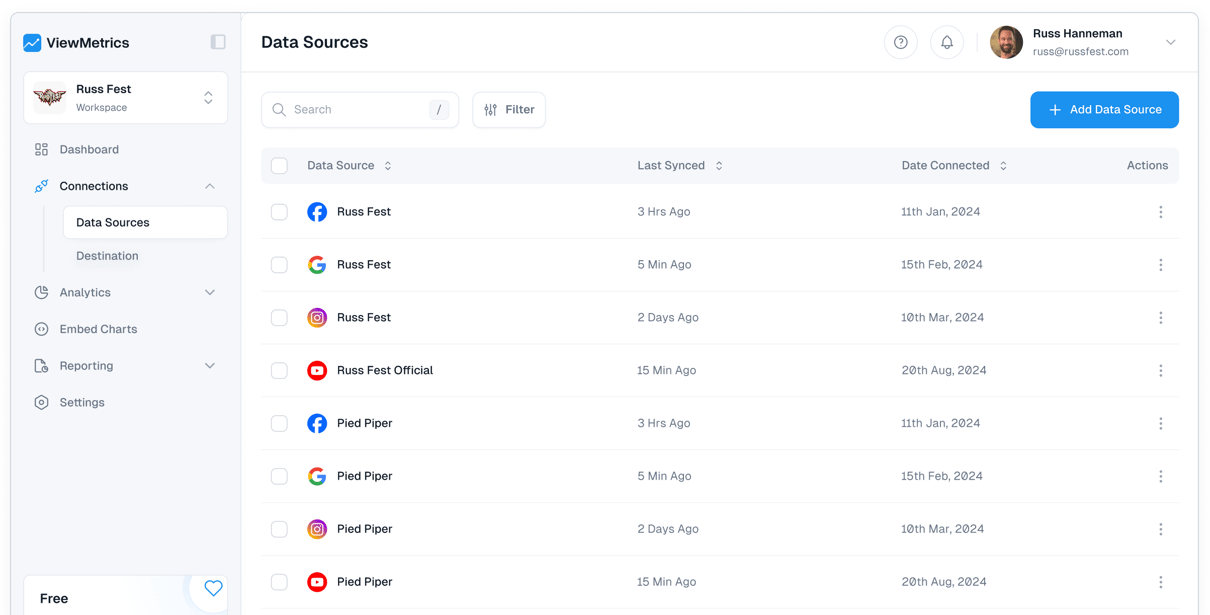Open three-dot menu for first Facebook Russ Fest row
Viewport: 1210px width, 615px height.
point(1160,212)
